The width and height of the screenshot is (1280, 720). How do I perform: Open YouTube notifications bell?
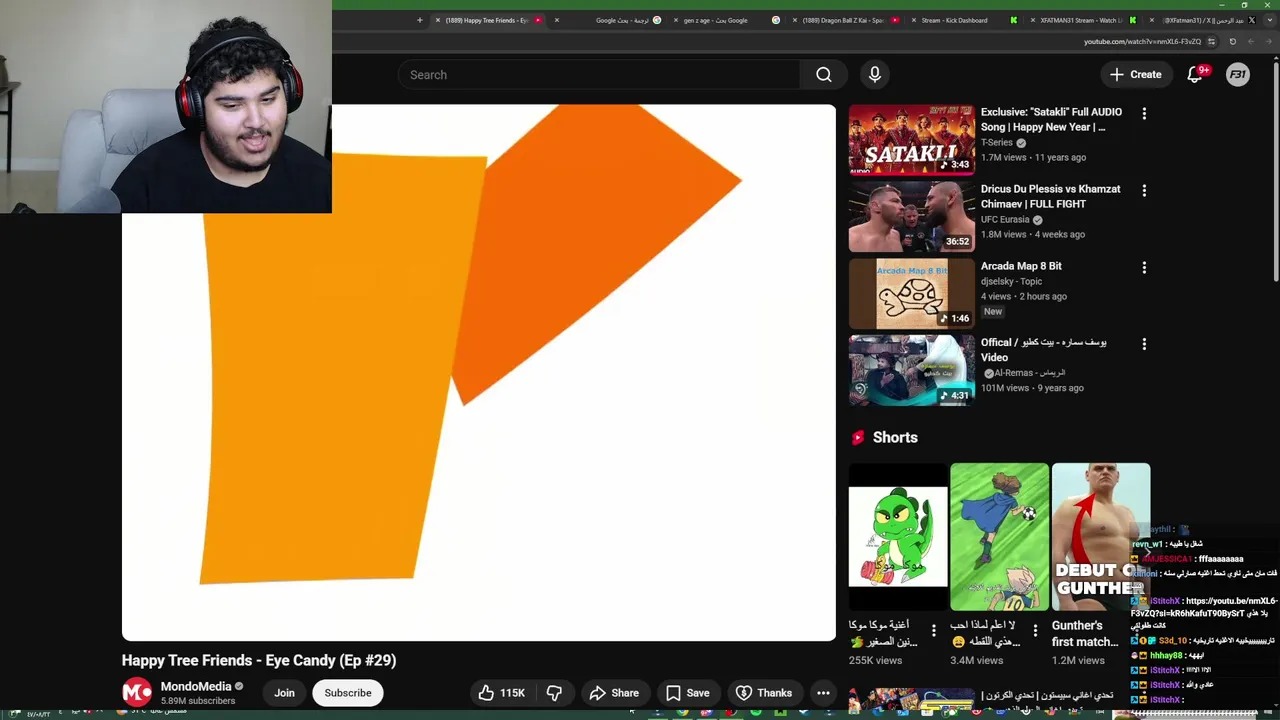pyautogui.click(x=1194, y=75)
